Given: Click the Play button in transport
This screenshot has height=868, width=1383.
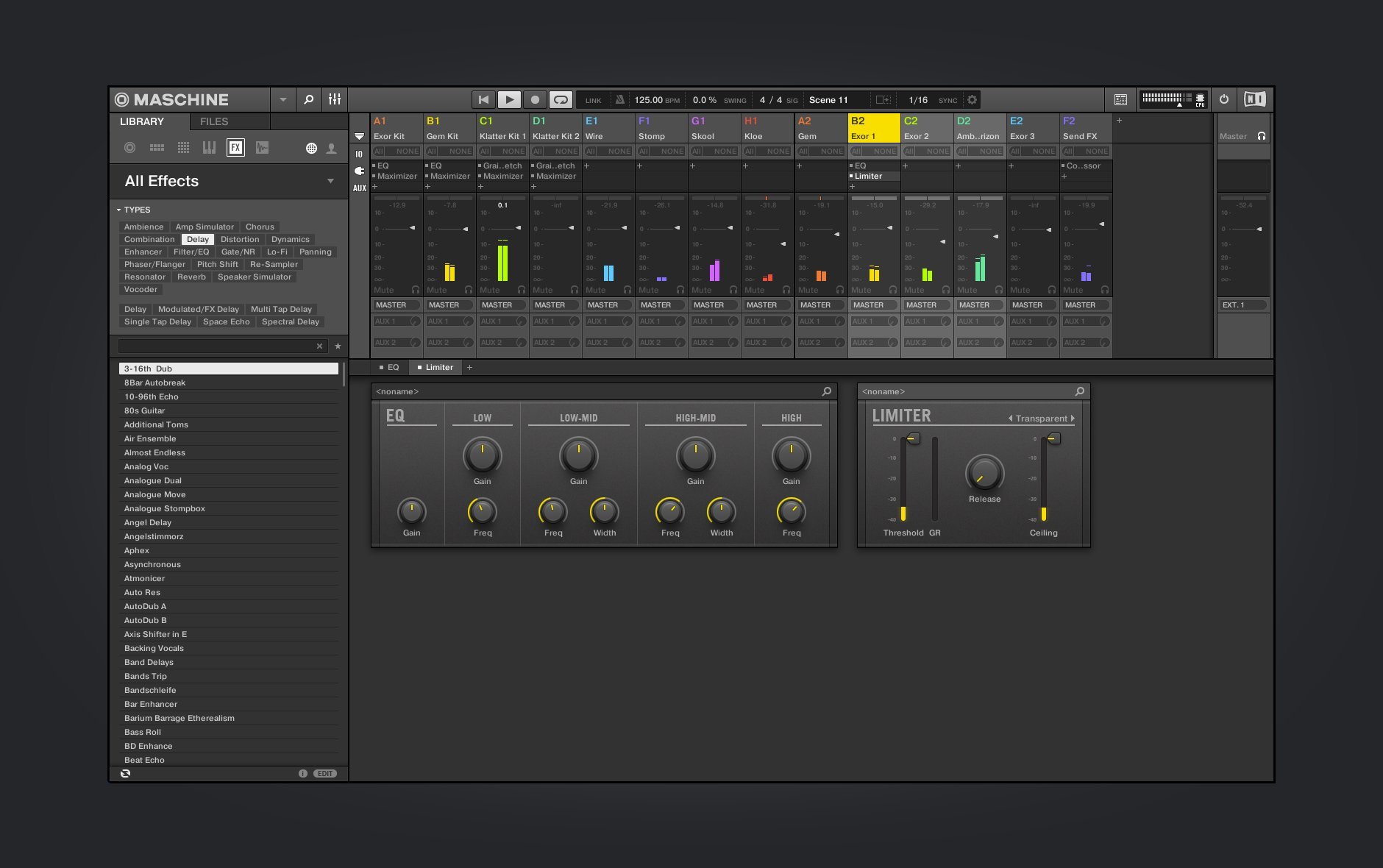Looking at the screenshot, I should (509, 100).
